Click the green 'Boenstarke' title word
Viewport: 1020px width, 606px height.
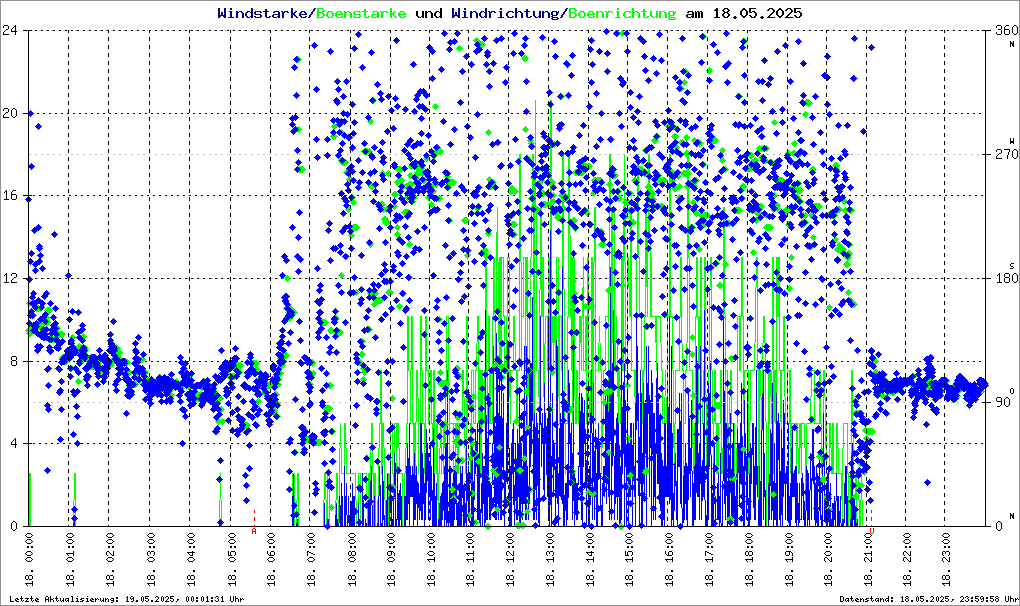click(x=361, y=13)
